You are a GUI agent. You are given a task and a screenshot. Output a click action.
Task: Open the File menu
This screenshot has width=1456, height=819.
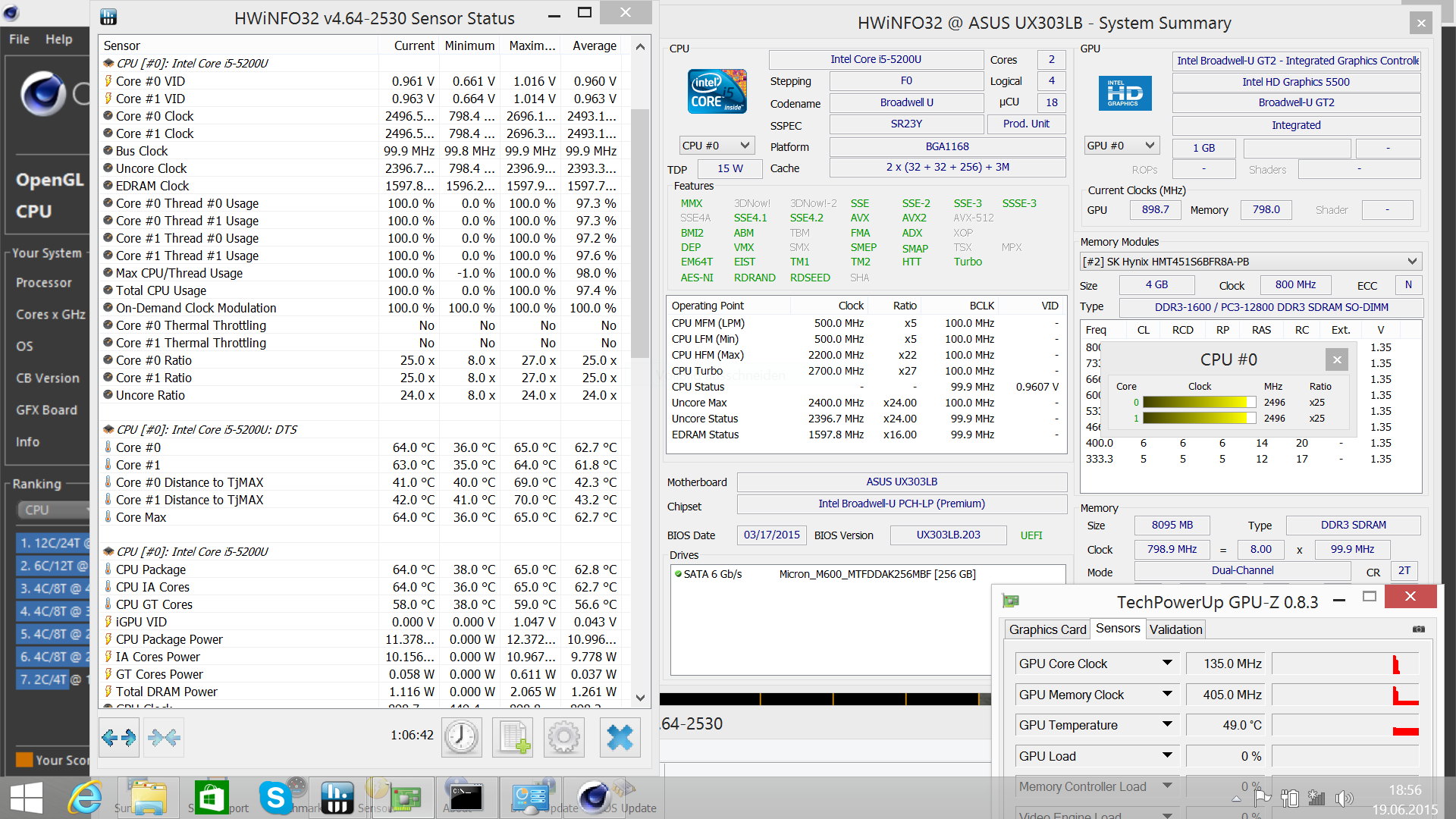[20, 39]
